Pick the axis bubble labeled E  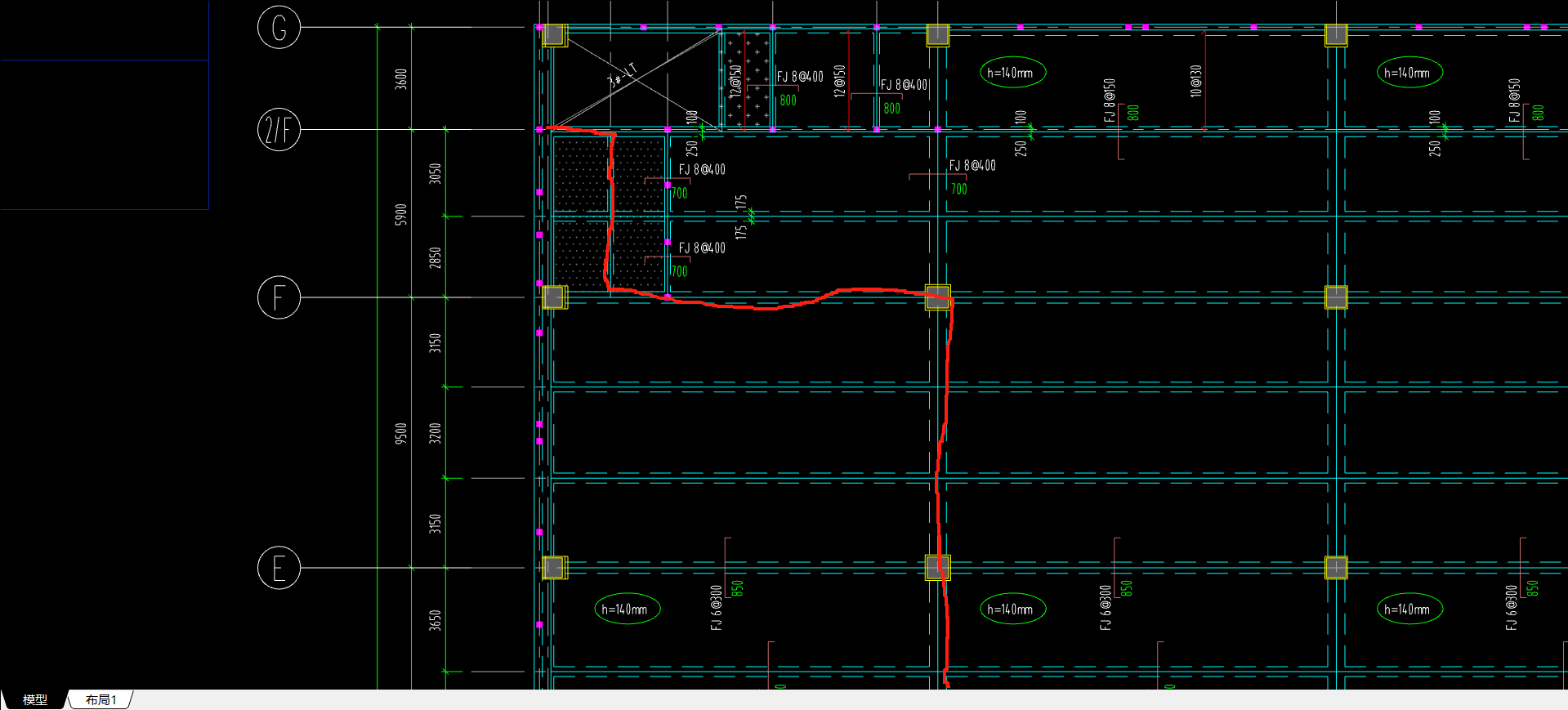coord(279,568)
